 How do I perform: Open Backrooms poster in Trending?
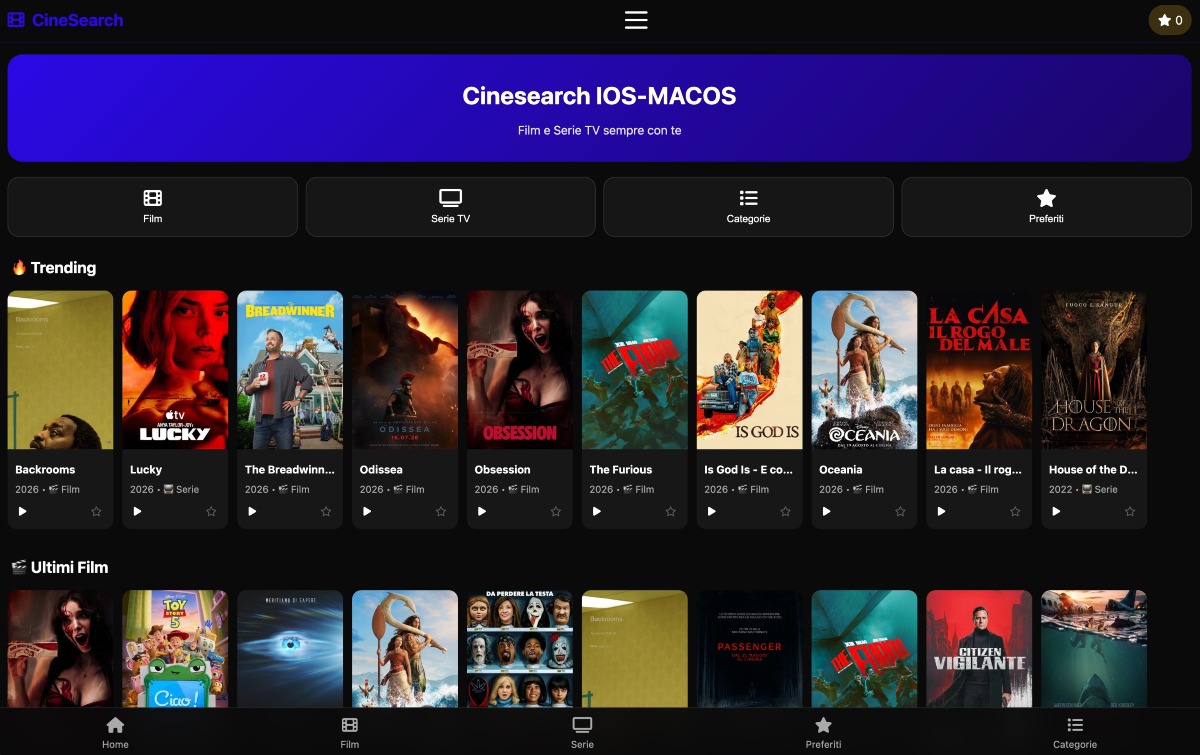60,370
